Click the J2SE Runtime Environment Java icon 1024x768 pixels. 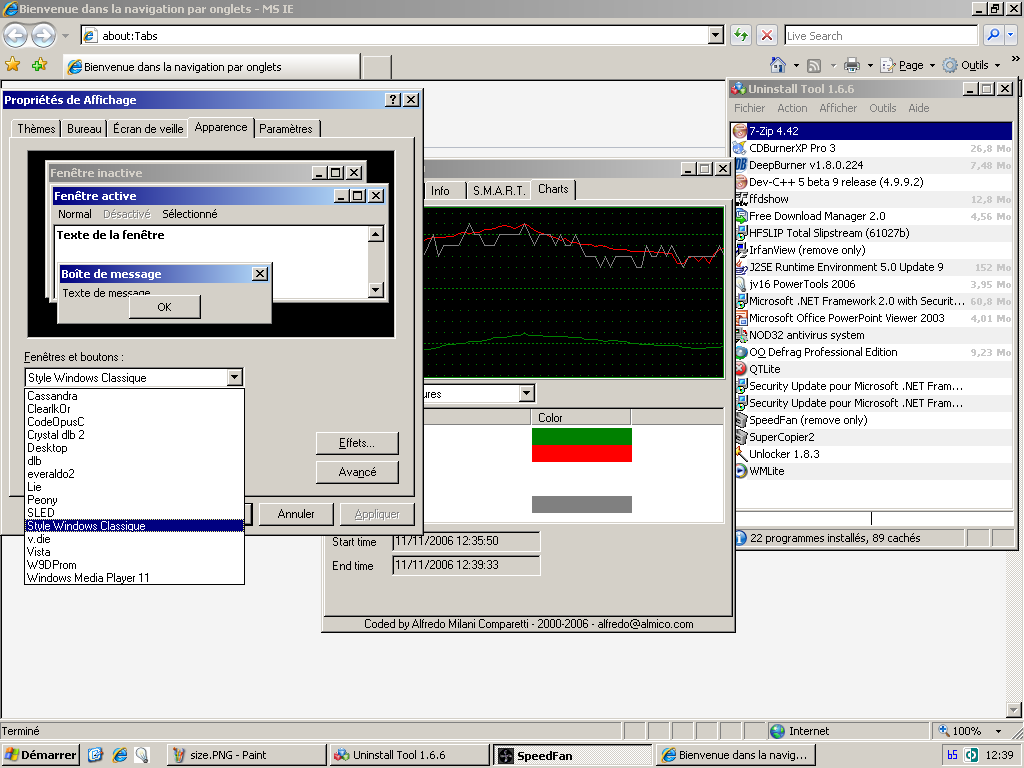(741, 267)
